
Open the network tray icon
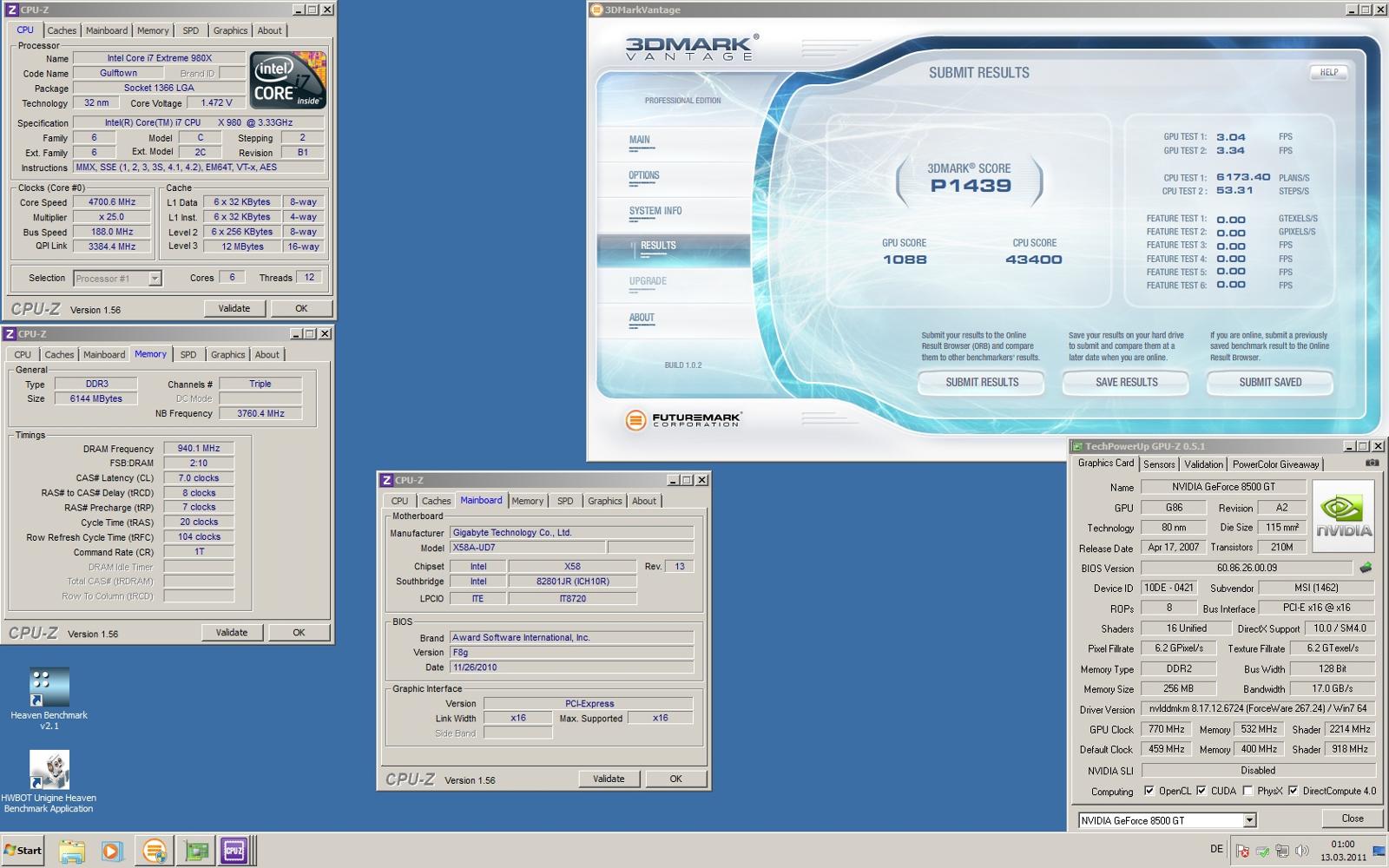(1282, 852)
